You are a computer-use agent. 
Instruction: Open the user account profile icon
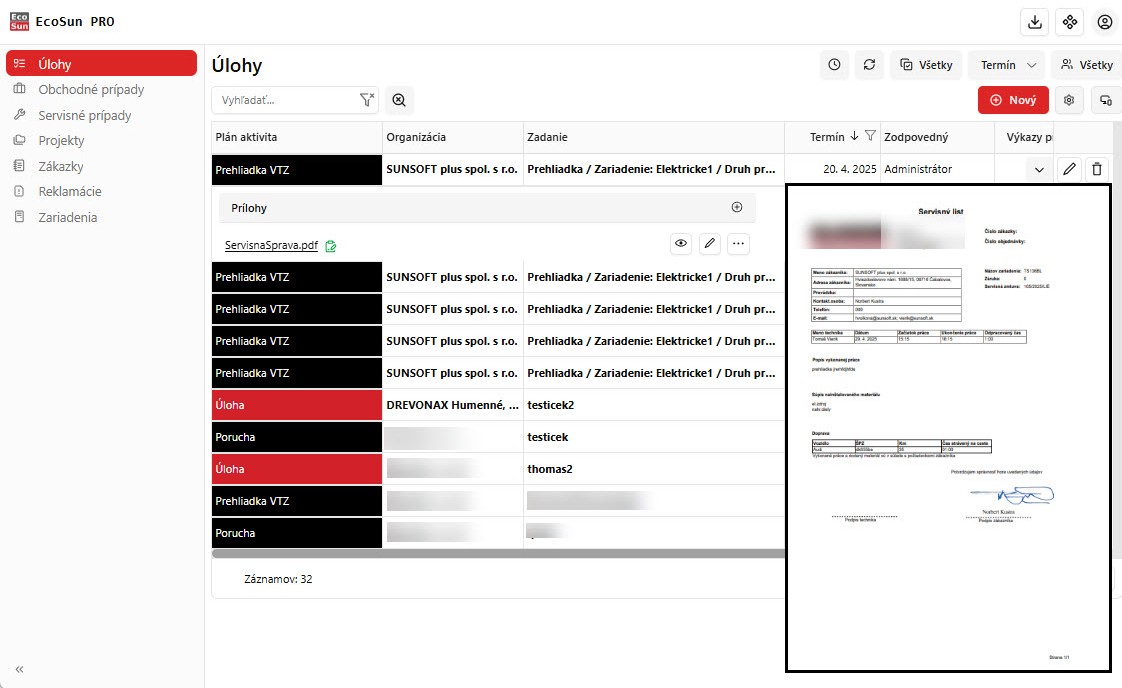tap(1104, 22)
